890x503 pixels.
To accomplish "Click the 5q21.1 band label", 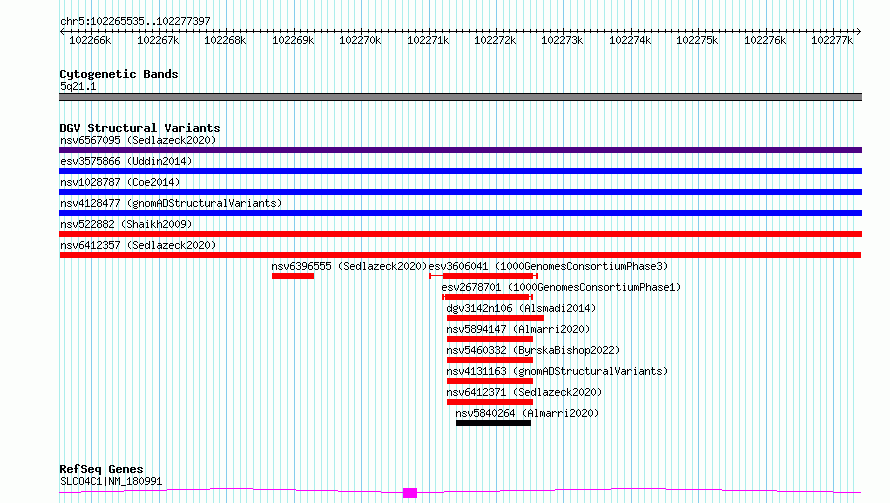I will coord(78,86).
